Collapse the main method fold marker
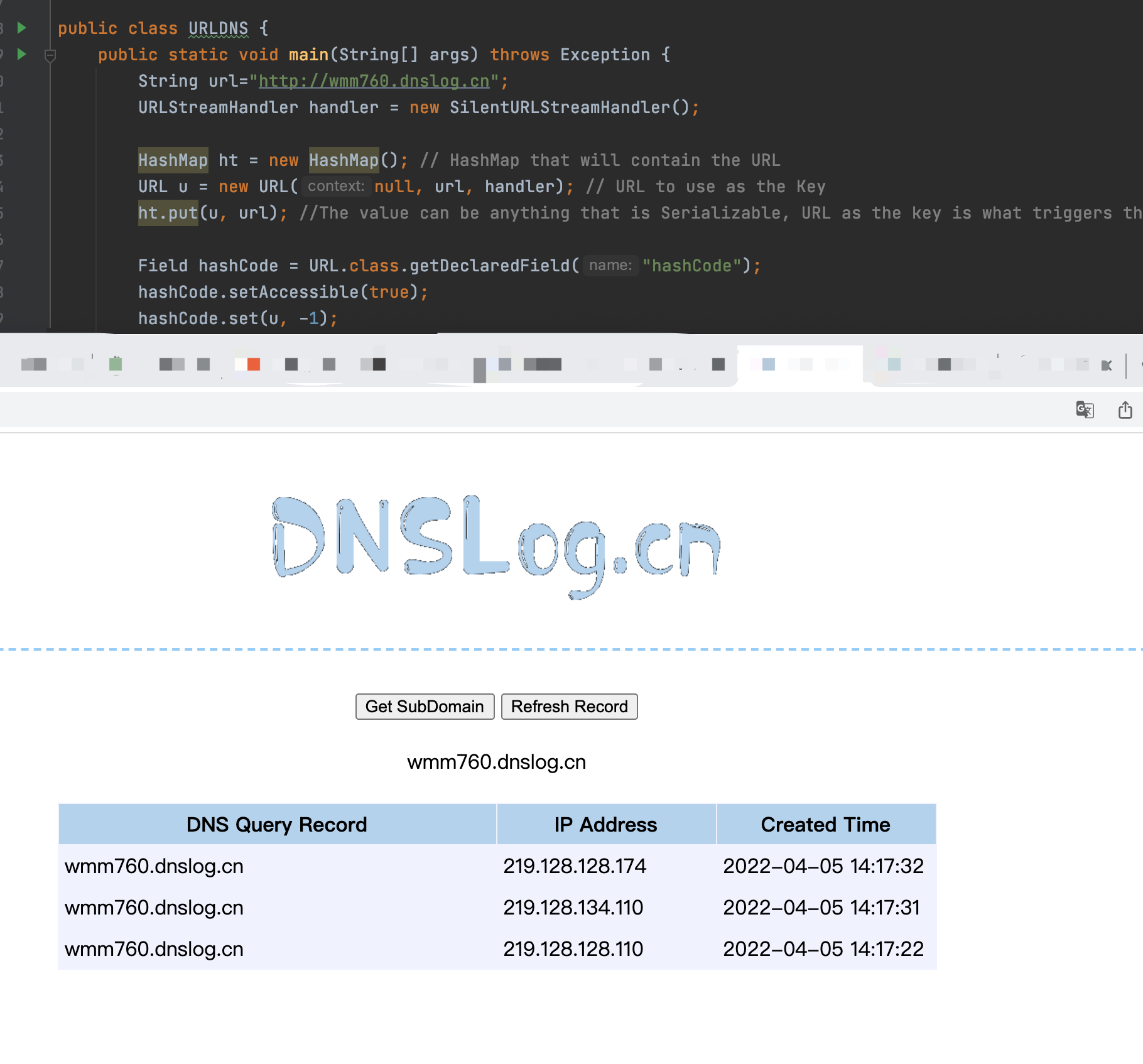 click(50, 56)
